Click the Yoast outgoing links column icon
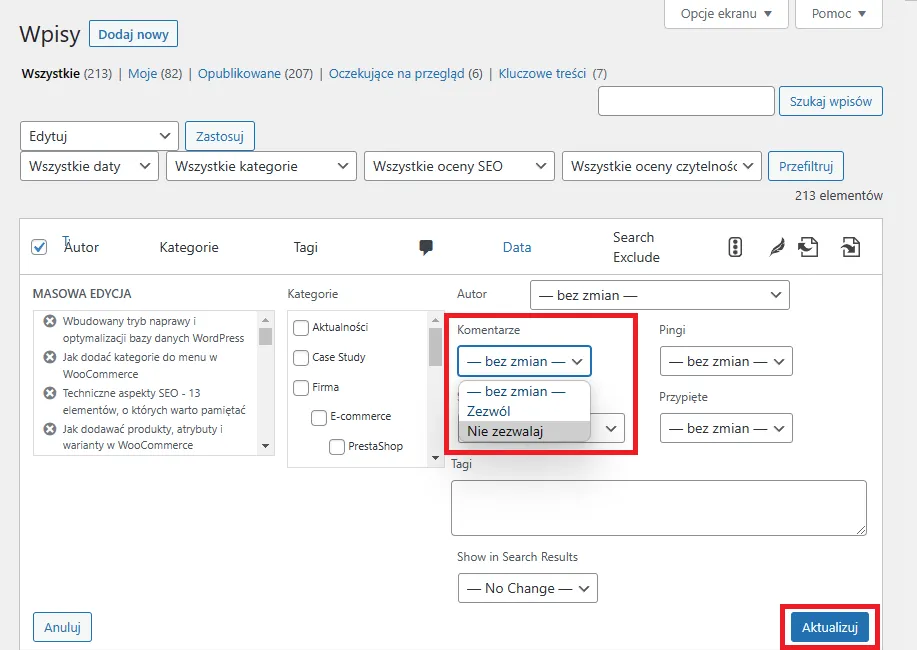The image size is (917, 650). click(x=809, y=246)
